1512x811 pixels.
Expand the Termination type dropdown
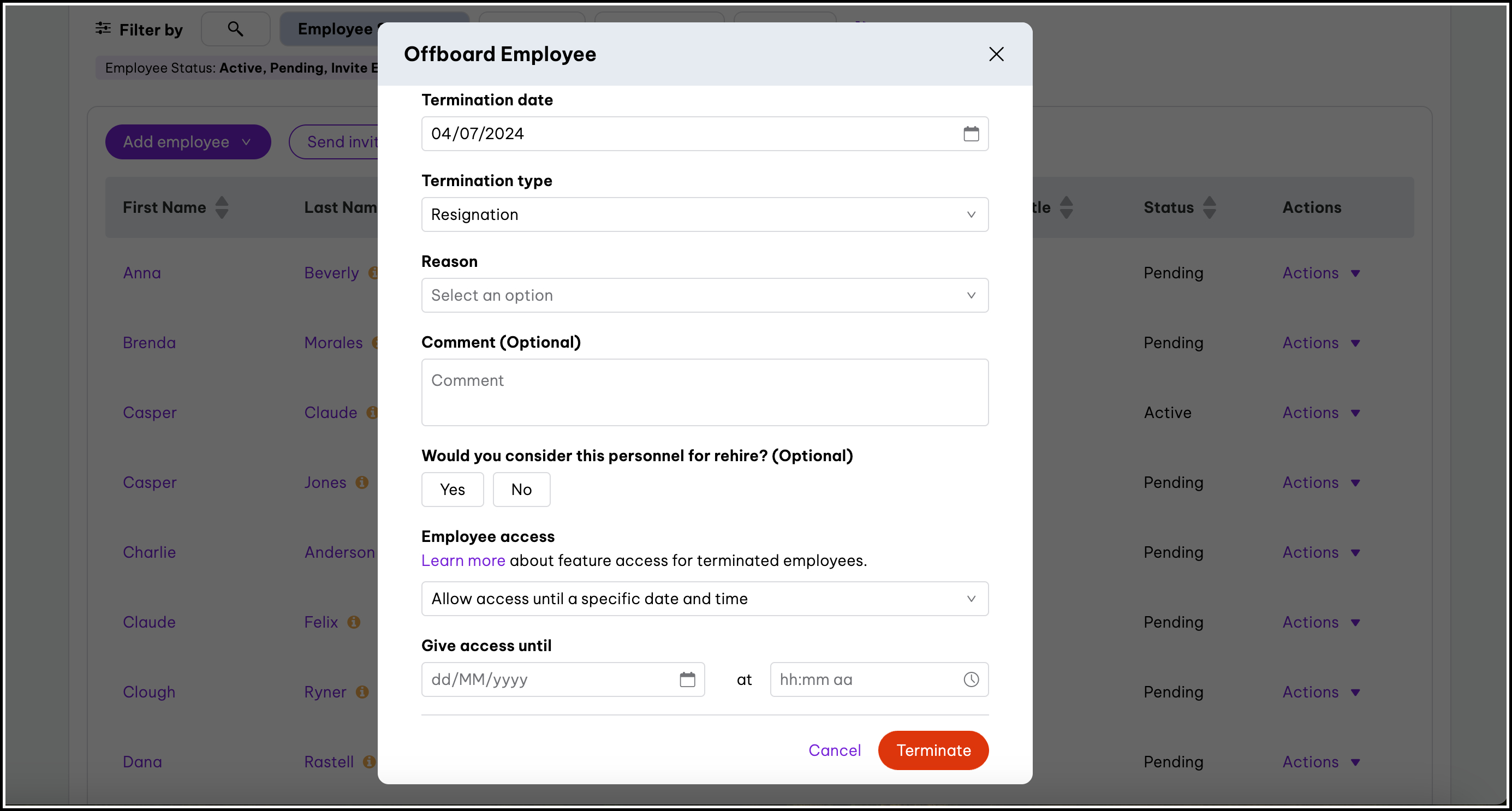[x=704, y=215]
